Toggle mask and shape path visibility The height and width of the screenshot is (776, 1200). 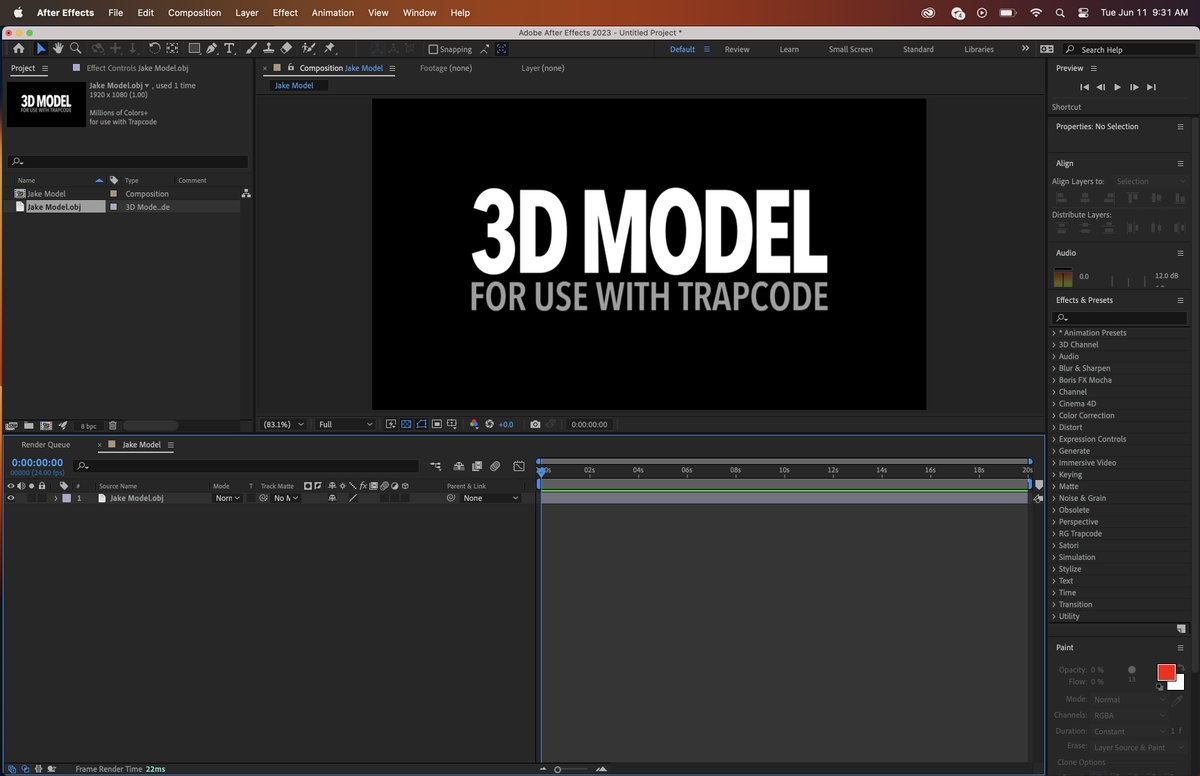pyautogui.click(x=422, y=424)
